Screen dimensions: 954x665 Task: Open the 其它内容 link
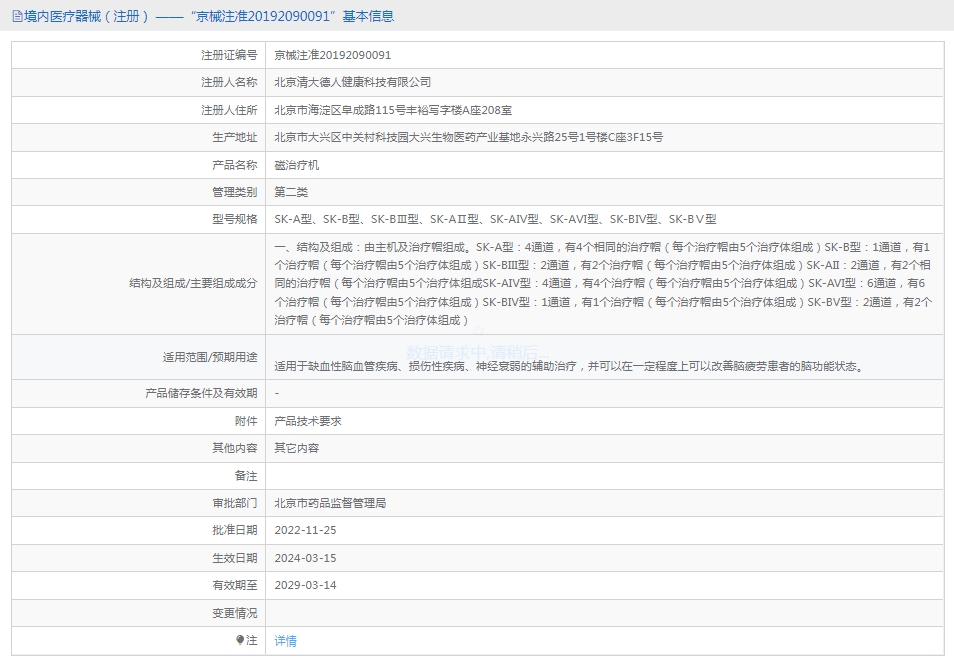pos(296,448)
